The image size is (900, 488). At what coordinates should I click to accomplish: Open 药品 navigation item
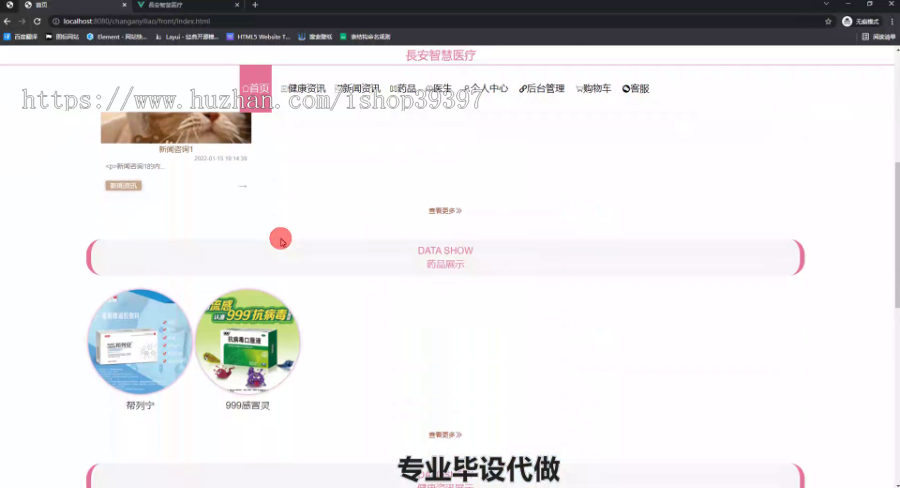click(x=403, y=88)
